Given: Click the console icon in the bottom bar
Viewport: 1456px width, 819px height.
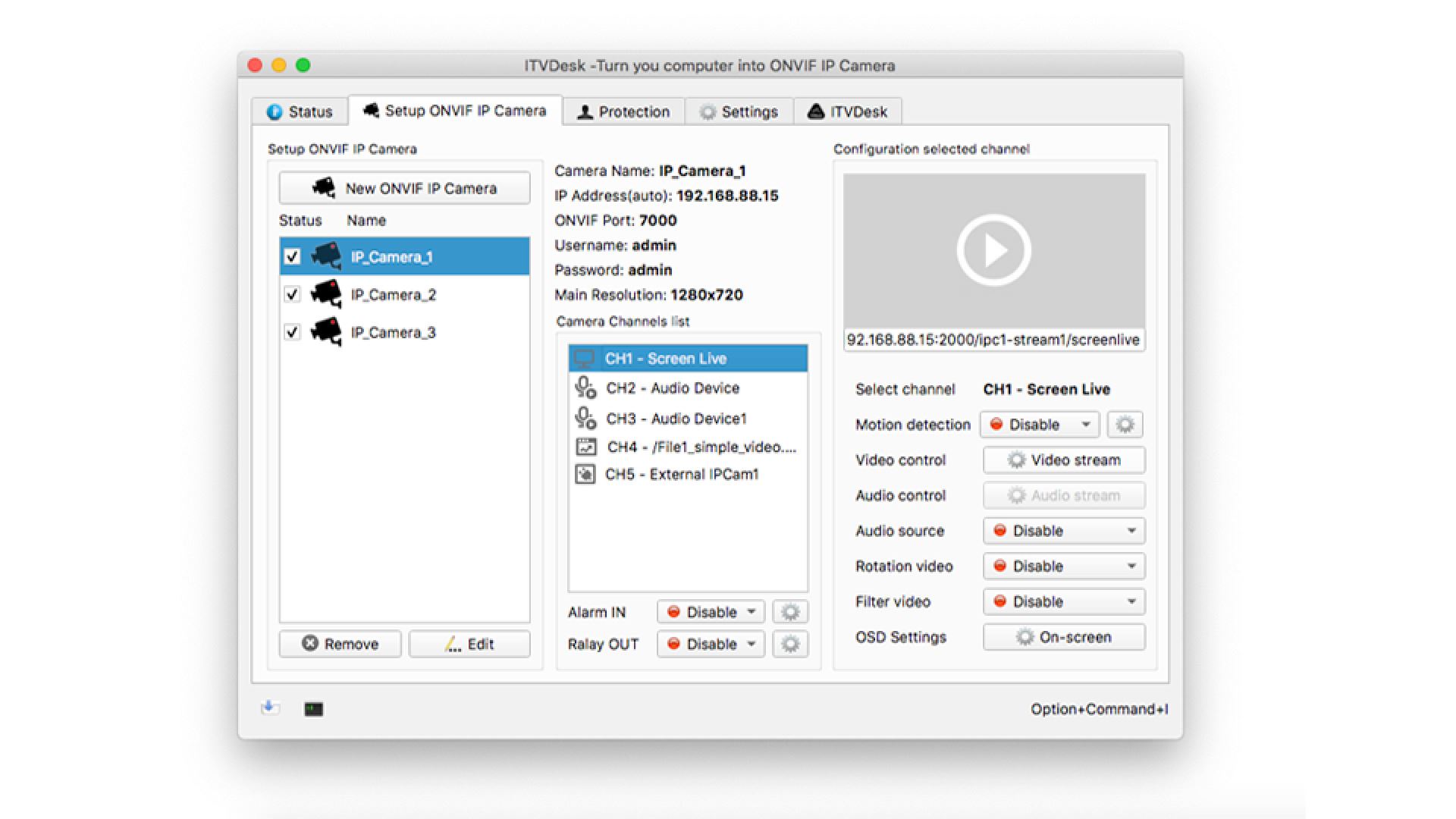Looking at the screenshot, I should point(313,709).
